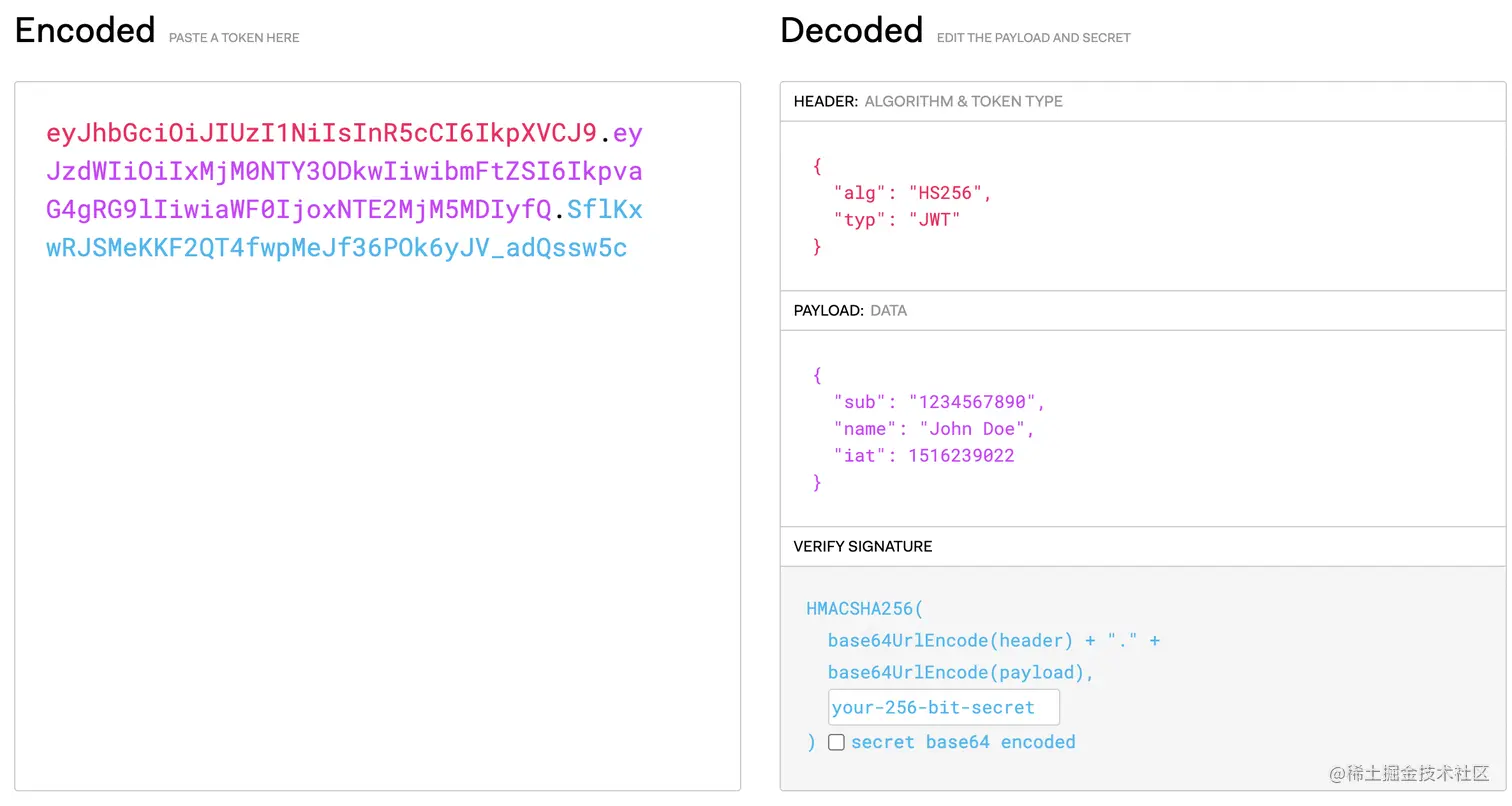Click the "alg": "HS256" line in header JSON
Image resolution: width=1512 pixels, height=806 pixels.
(912, 192)
